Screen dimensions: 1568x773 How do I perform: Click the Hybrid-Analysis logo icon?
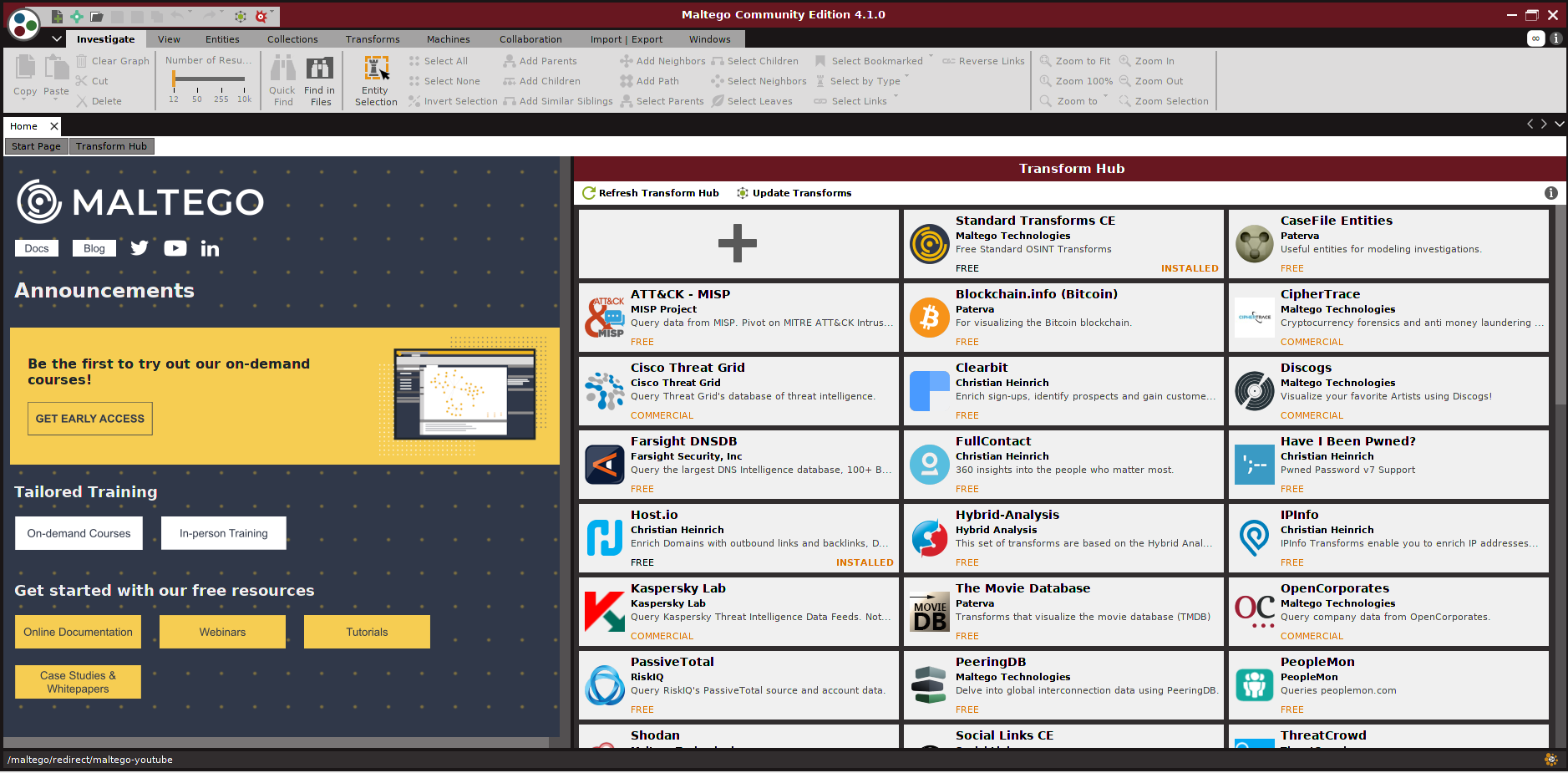point(929,538)
